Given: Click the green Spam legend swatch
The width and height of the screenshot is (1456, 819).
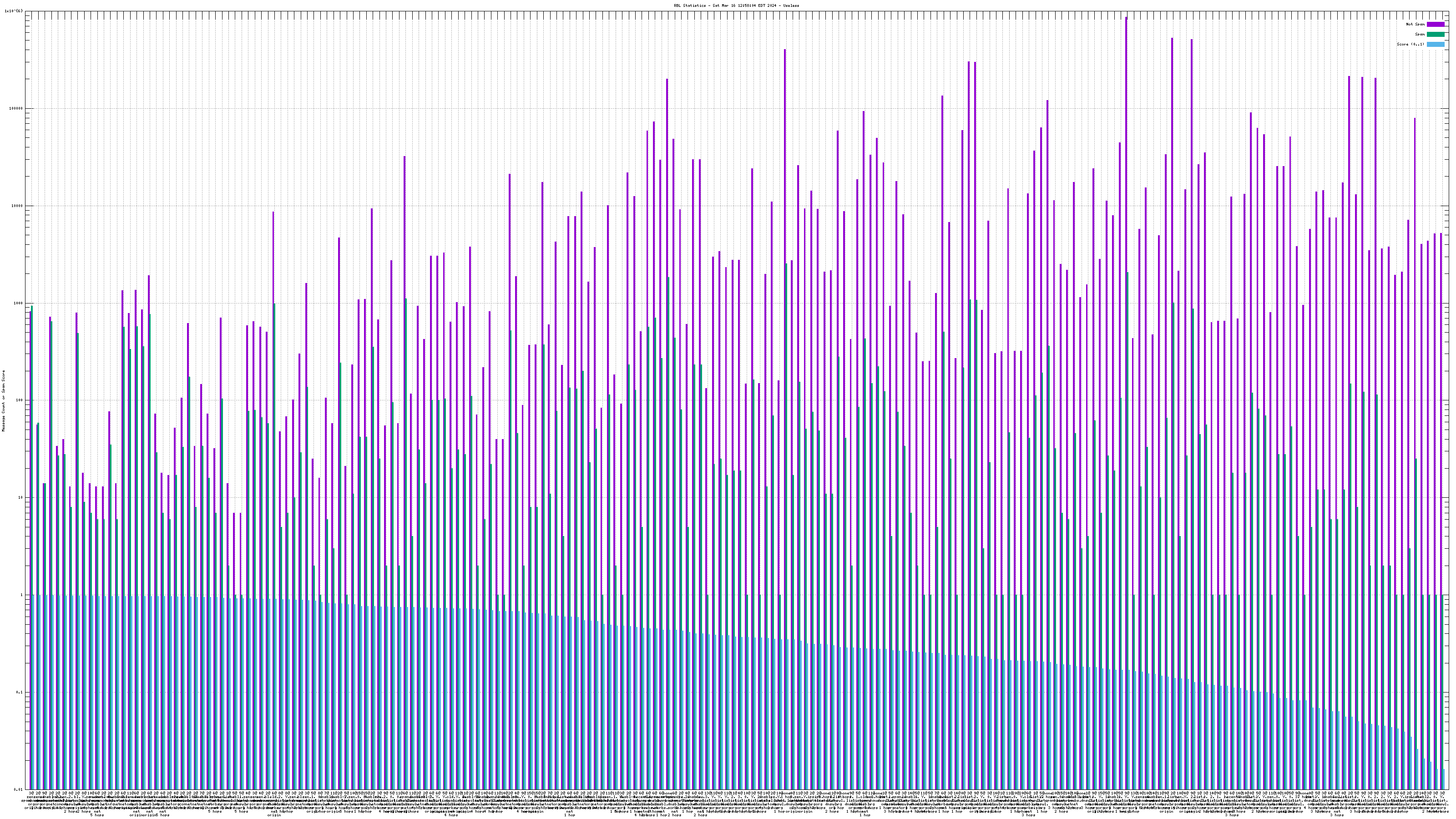Looking at the screenshot, I should (x=1435, y=35).
